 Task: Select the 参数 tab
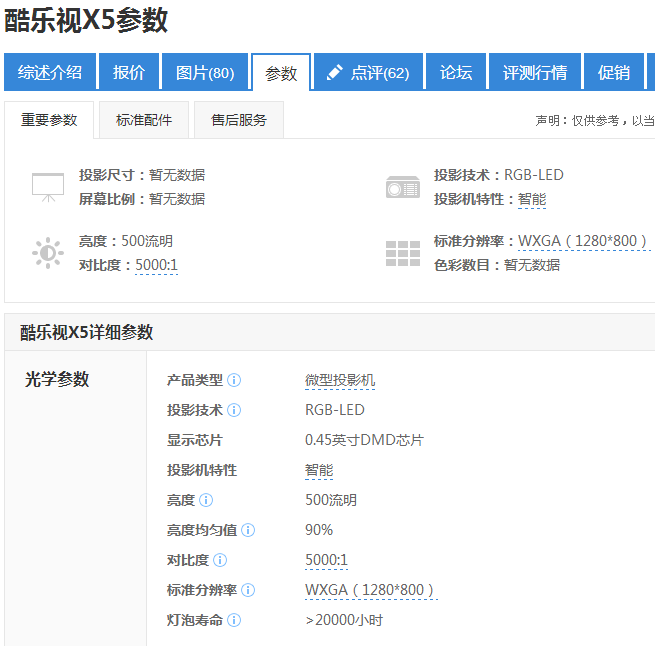point(281,73)
